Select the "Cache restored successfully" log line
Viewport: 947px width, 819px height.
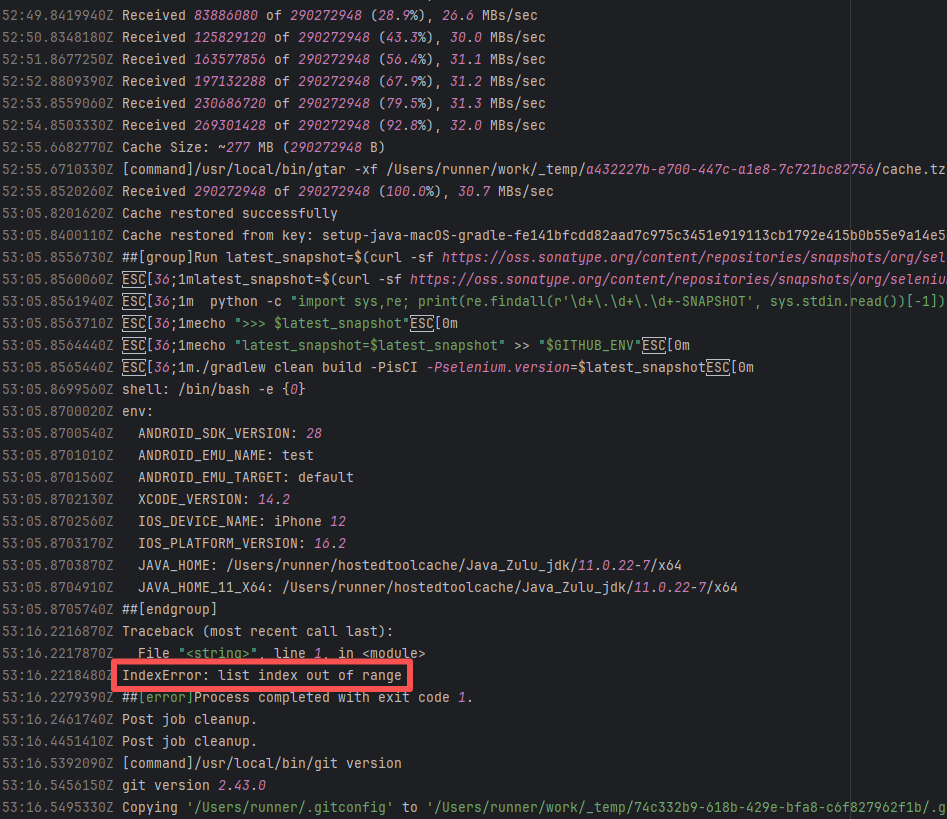230,213
